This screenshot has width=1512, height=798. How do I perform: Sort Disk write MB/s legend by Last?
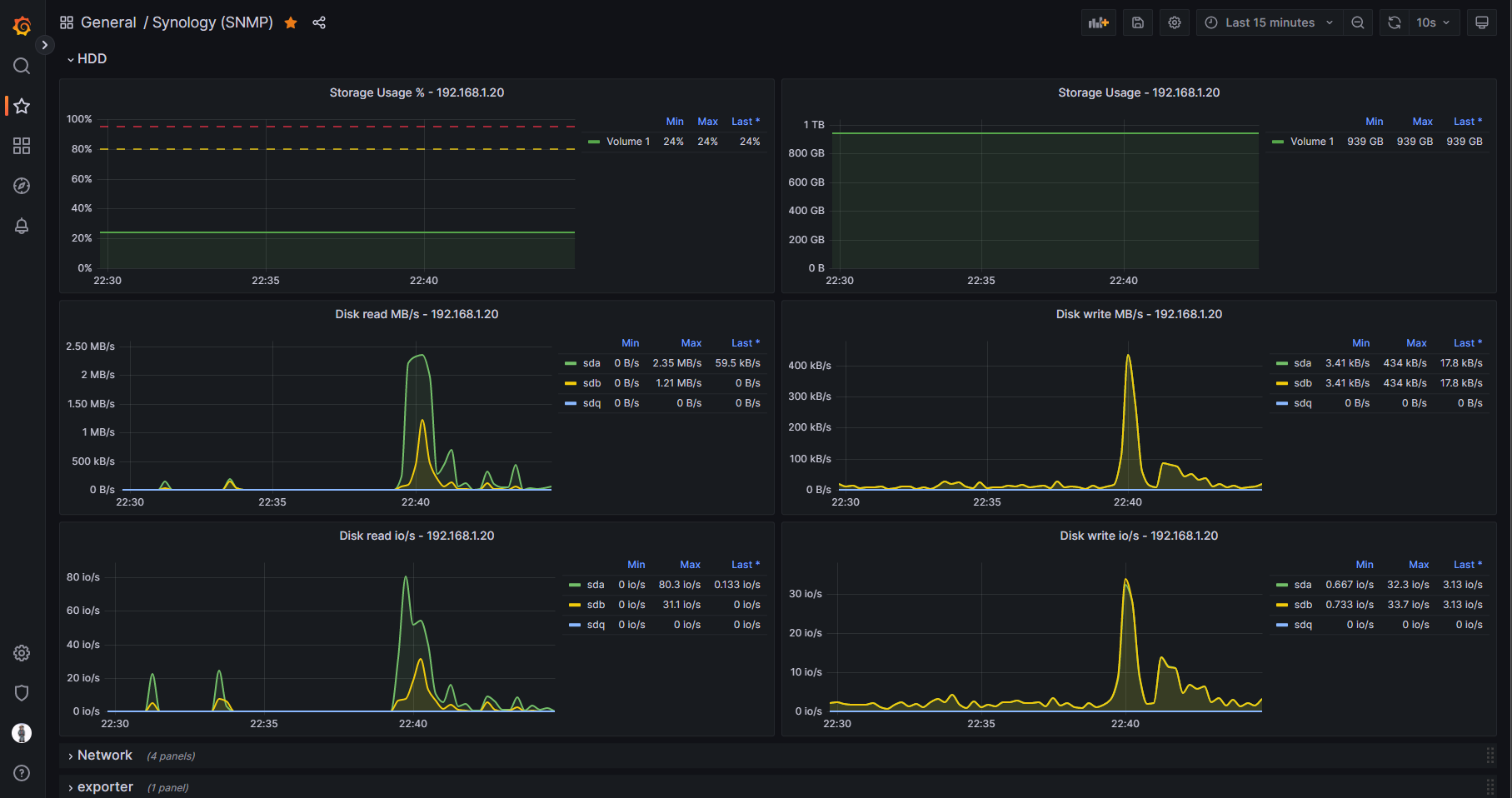(x=1468, y=343)
